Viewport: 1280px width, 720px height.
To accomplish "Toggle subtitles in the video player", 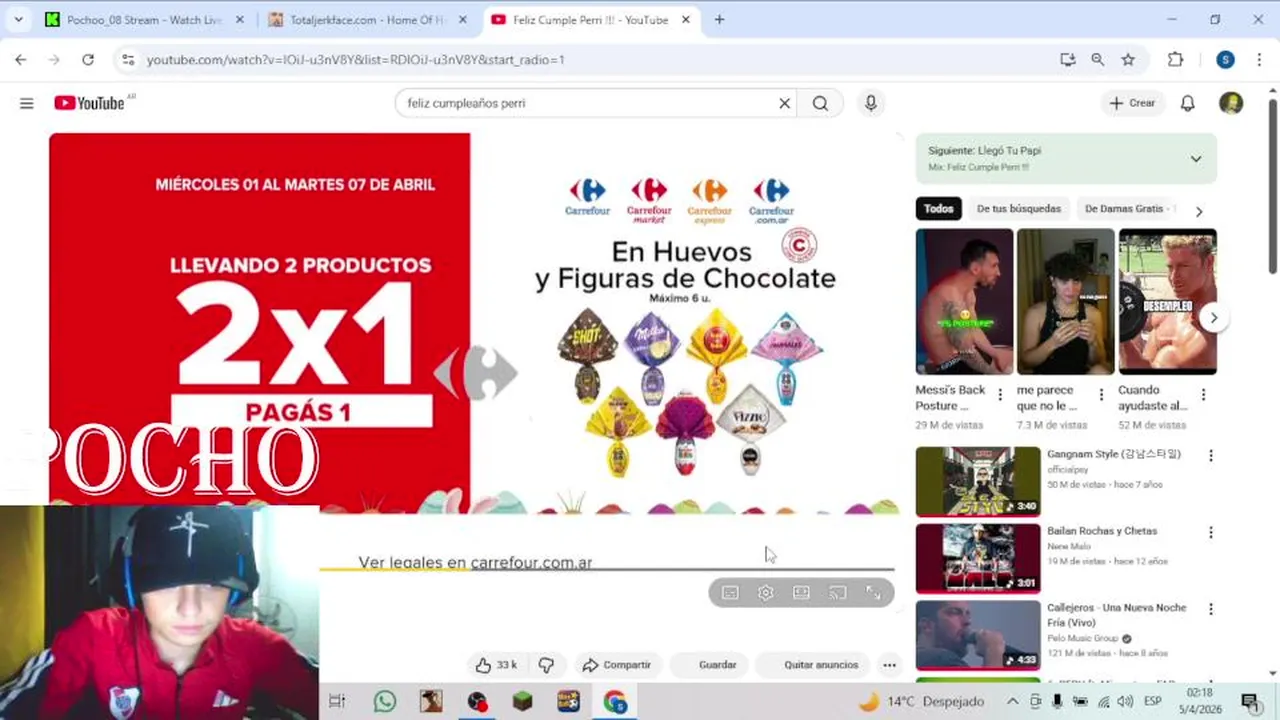I will point(730,593).
